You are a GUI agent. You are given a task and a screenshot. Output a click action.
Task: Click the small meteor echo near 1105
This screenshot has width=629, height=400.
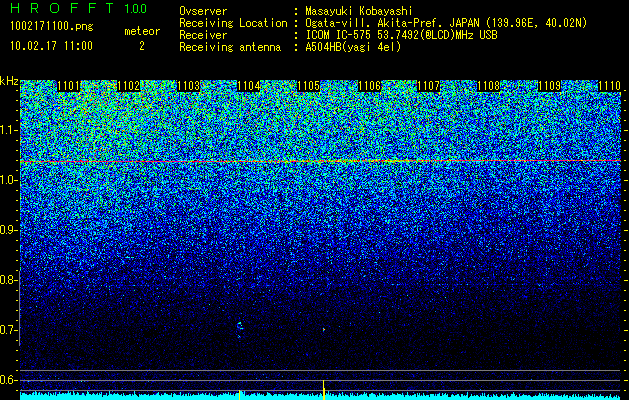click(x=324, y=329)
